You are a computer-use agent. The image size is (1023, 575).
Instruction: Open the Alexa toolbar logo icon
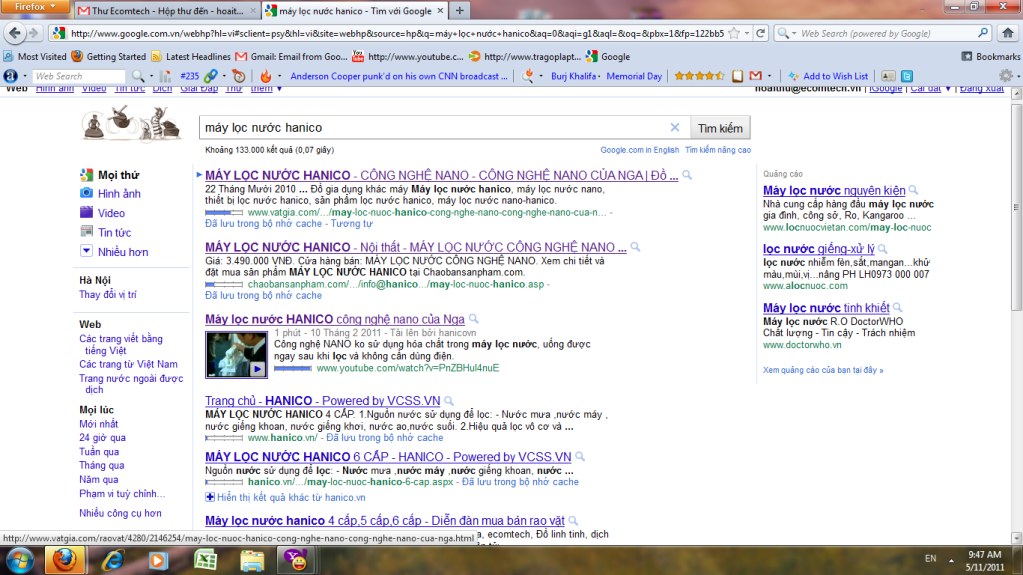[10, 76]
